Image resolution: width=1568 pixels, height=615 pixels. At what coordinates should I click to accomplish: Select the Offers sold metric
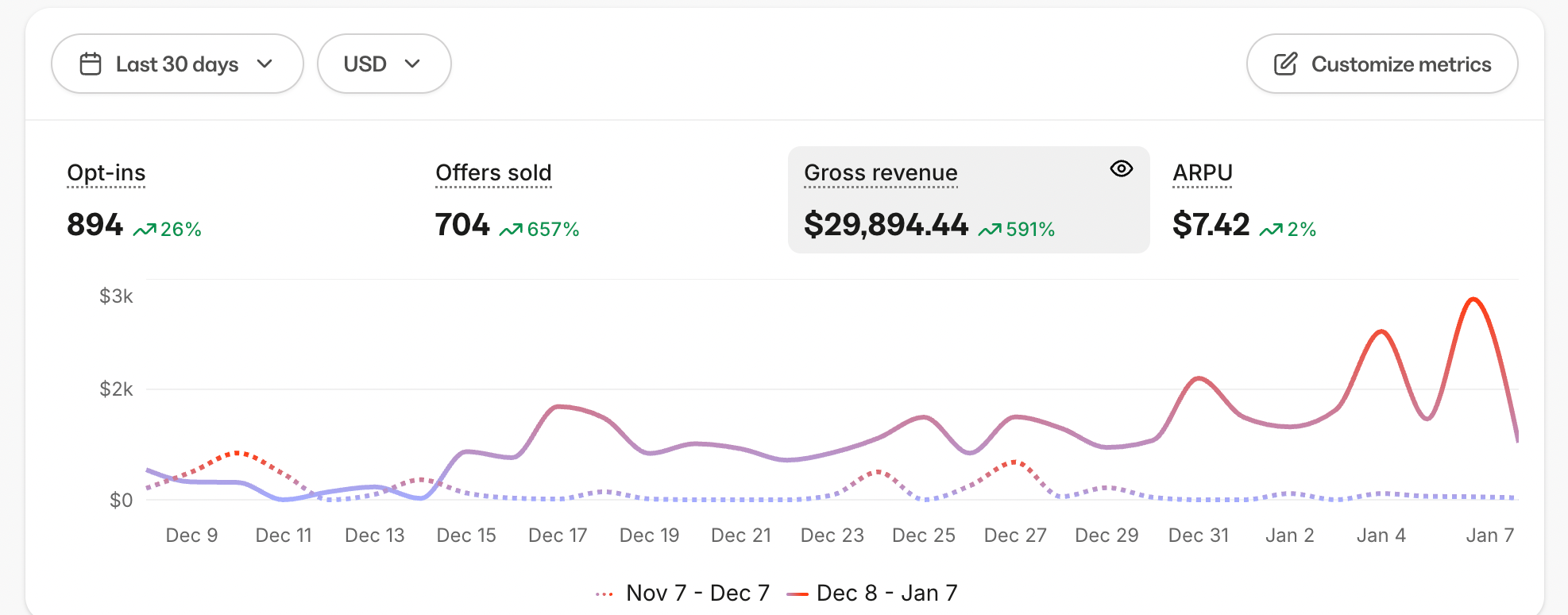pos(493,173)
